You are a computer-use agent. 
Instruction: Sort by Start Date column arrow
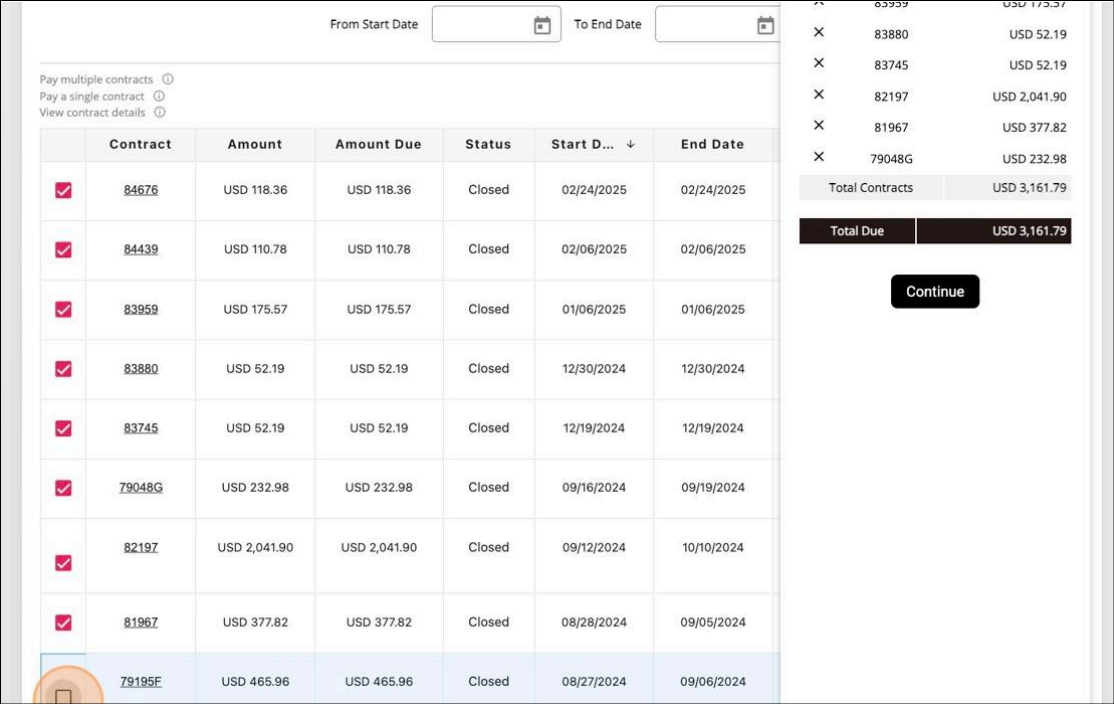click(630, 144)
